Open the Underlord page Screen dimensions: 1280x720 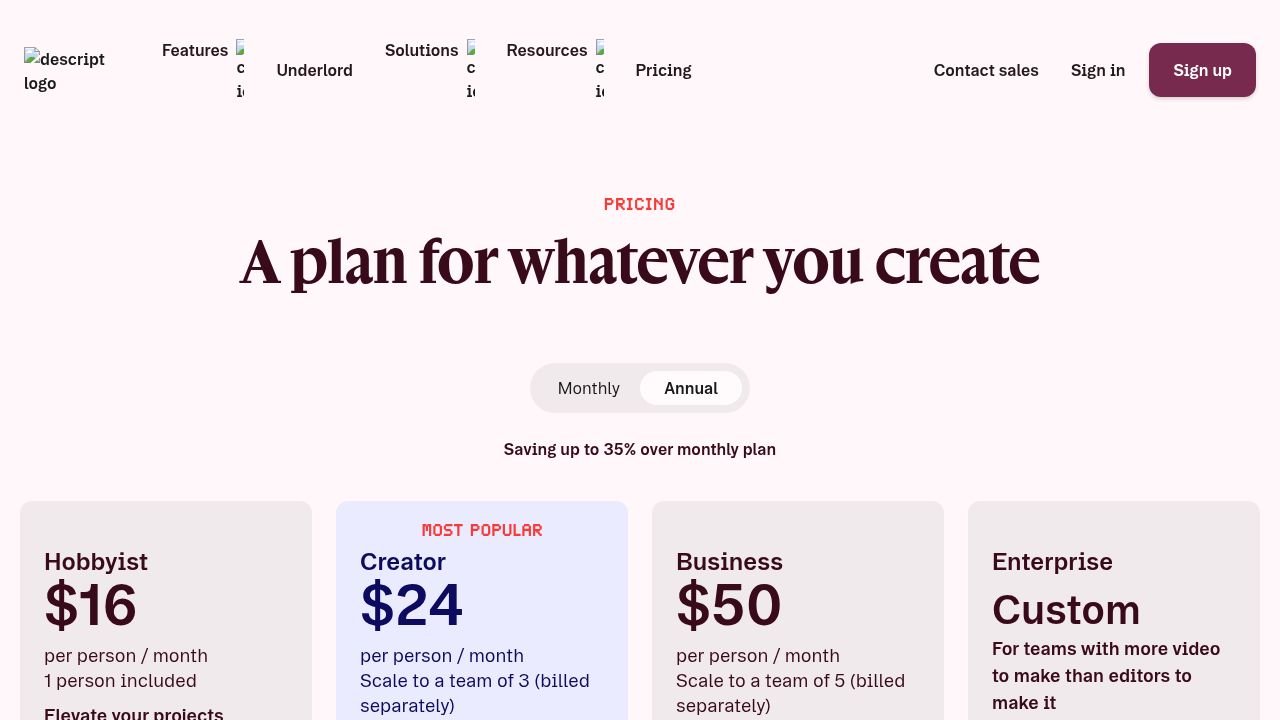tap(314, 70)
